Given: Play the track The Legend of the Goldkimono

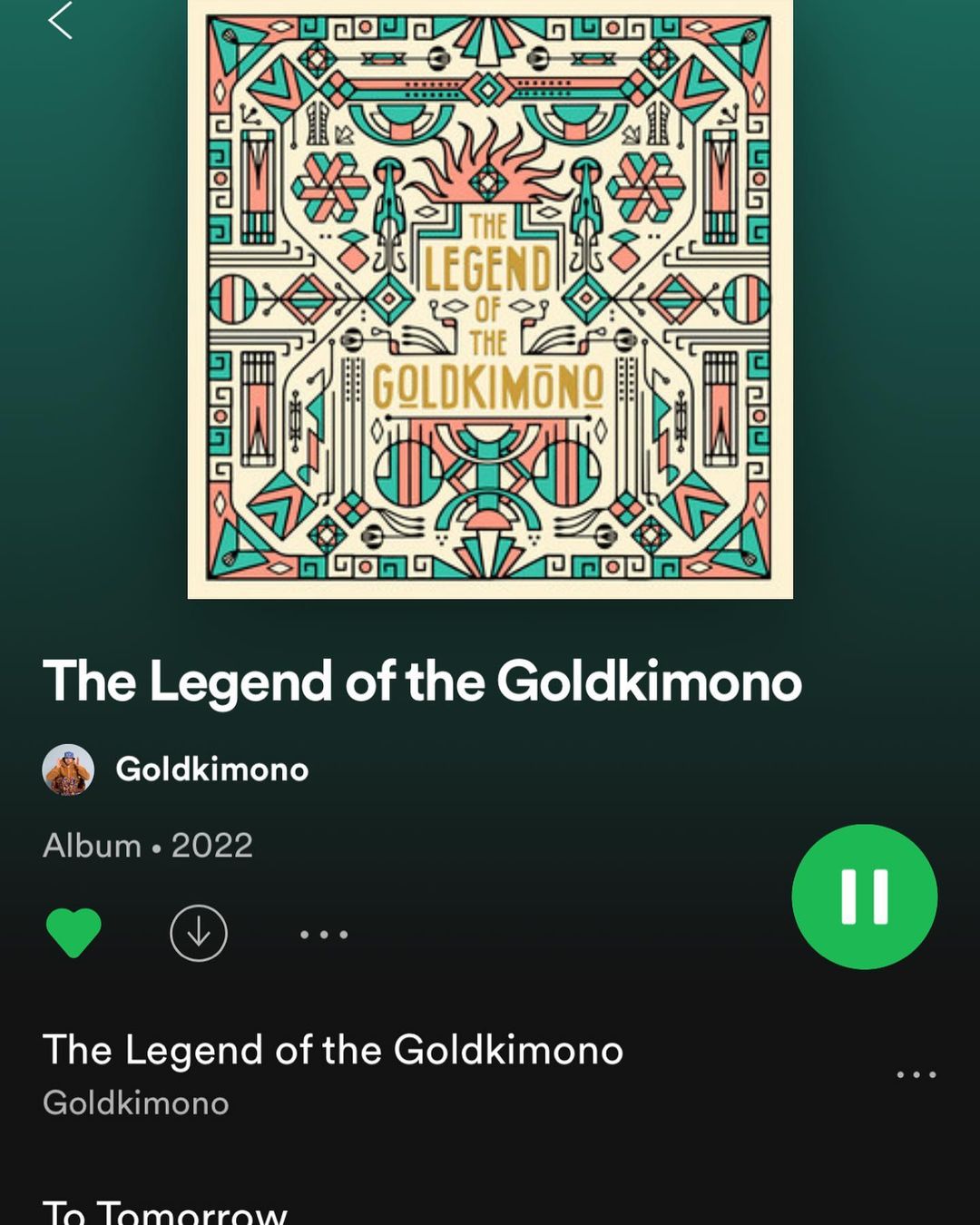Looking at the screenshot, I should [x=333, y=1050].
